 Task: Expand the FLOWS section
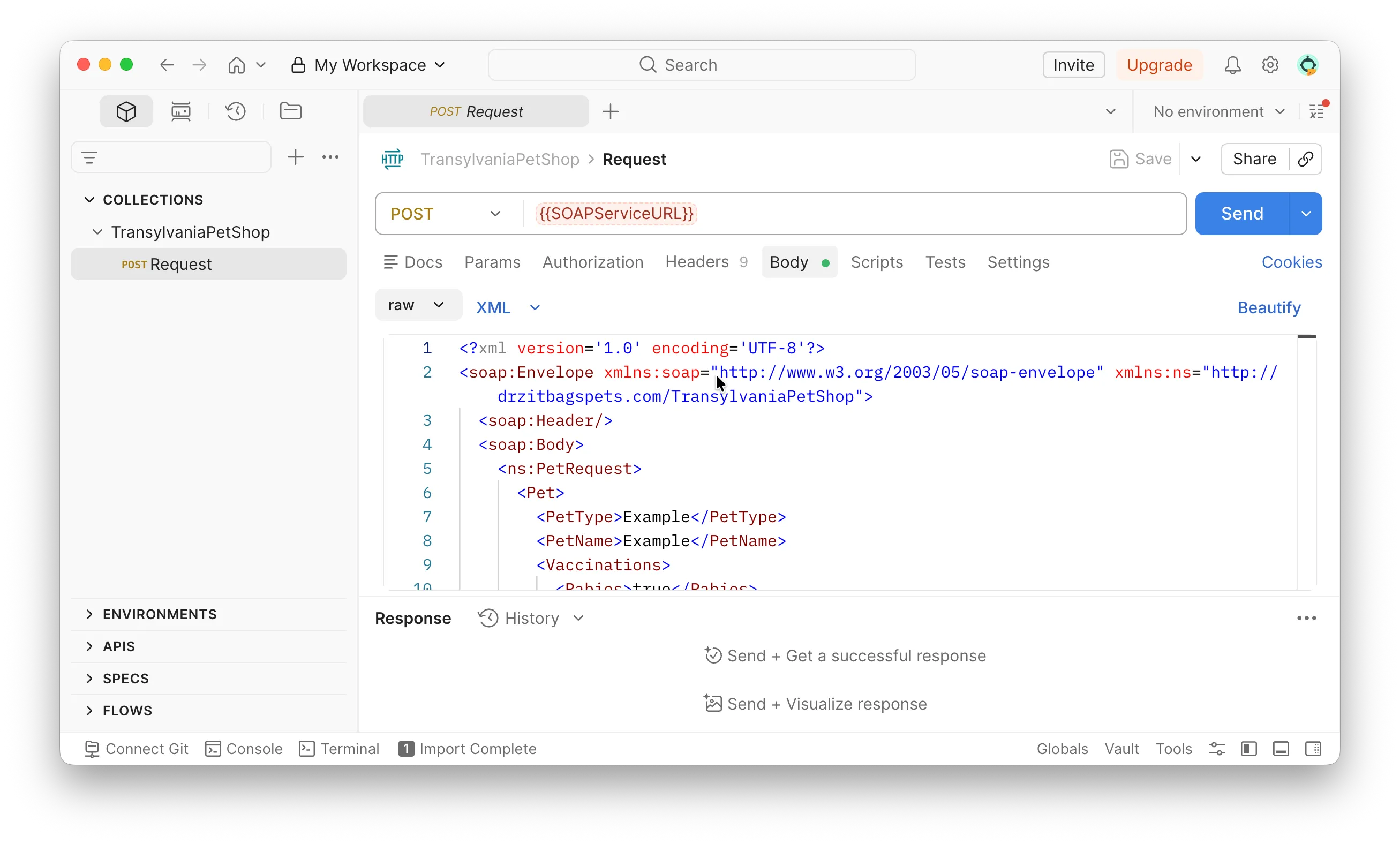pyautogui.click(x=89, y=711)
